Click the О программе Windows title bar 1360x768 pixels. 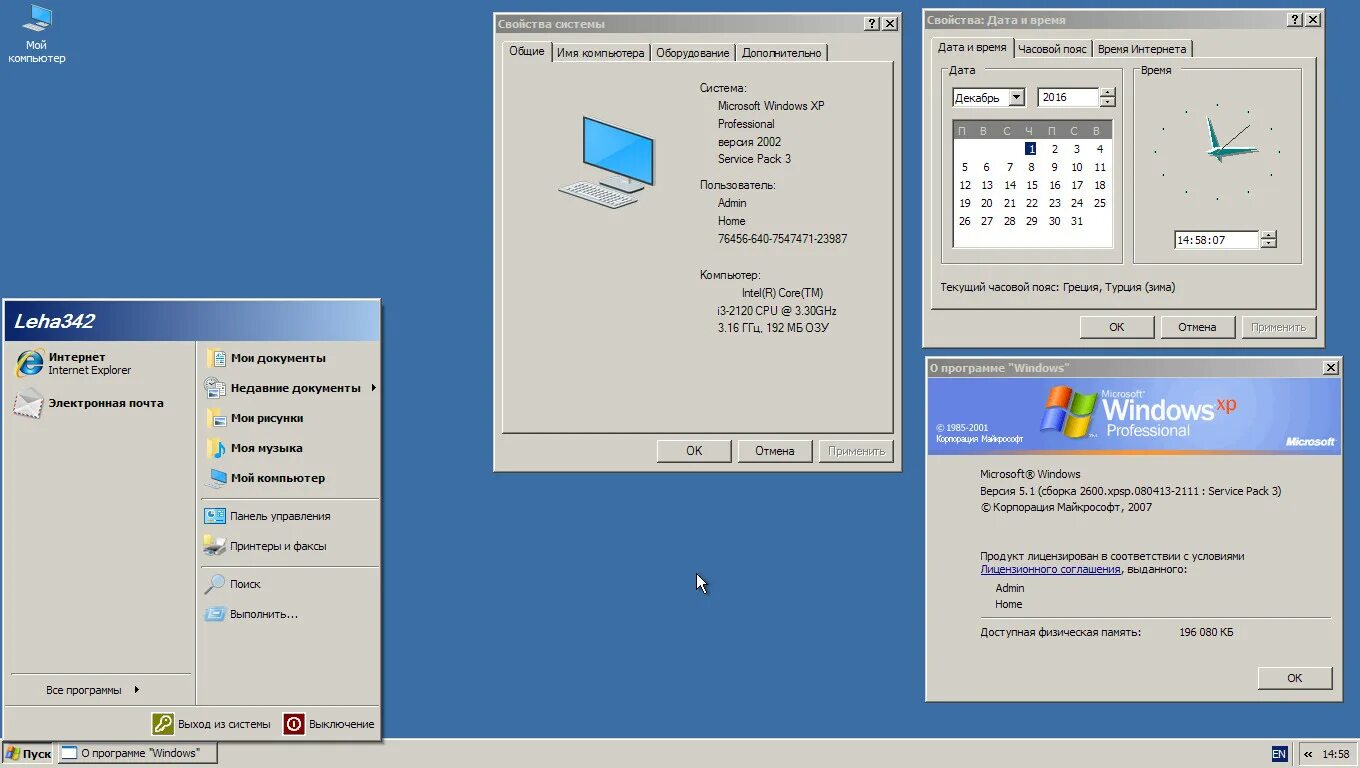(x=1132, y=368)
